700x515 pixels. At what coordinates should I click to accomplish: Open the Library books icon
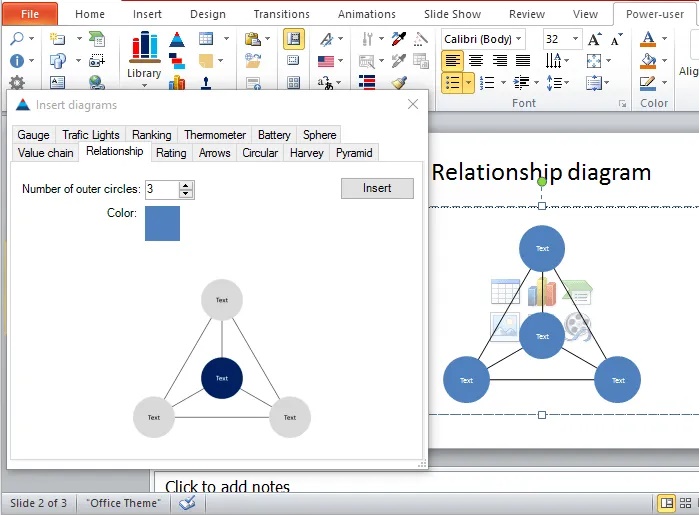point(144,46)
